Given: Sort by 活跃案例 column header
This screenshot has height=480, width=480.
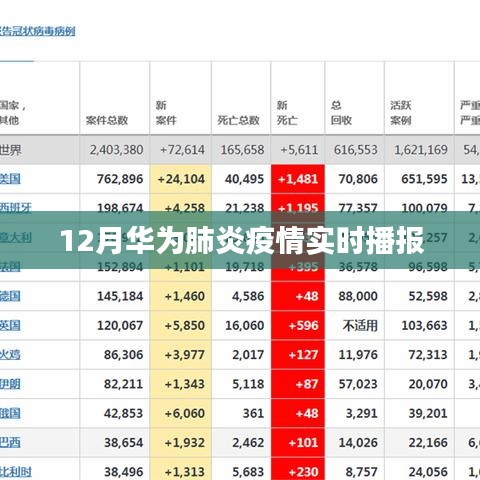Looking at the screenshot, I should pyautogui.click(x=401, y=113).
